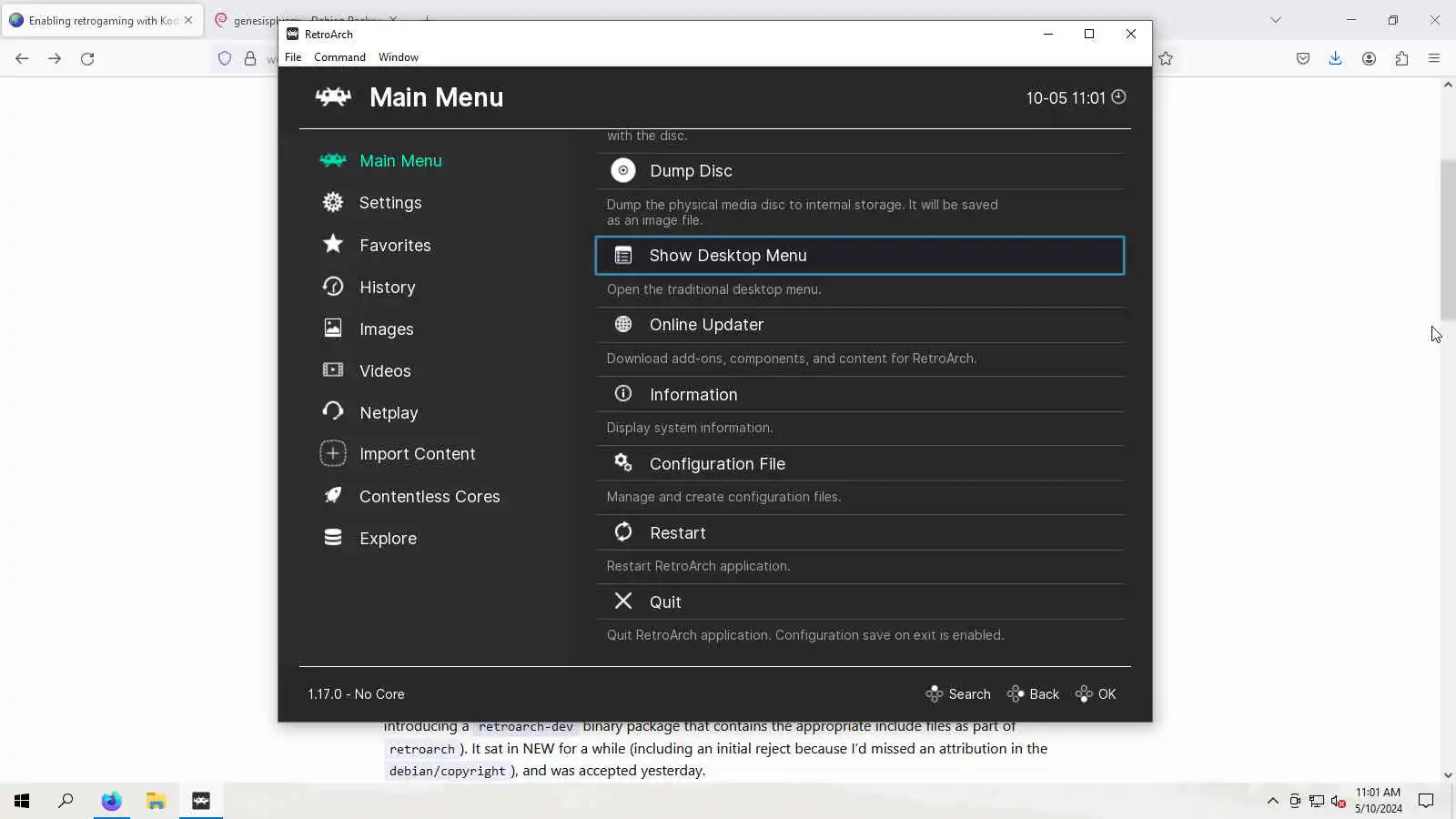Select Main Menu label in the sidebar
The image size is (1456, 819).
pos(400,161)
